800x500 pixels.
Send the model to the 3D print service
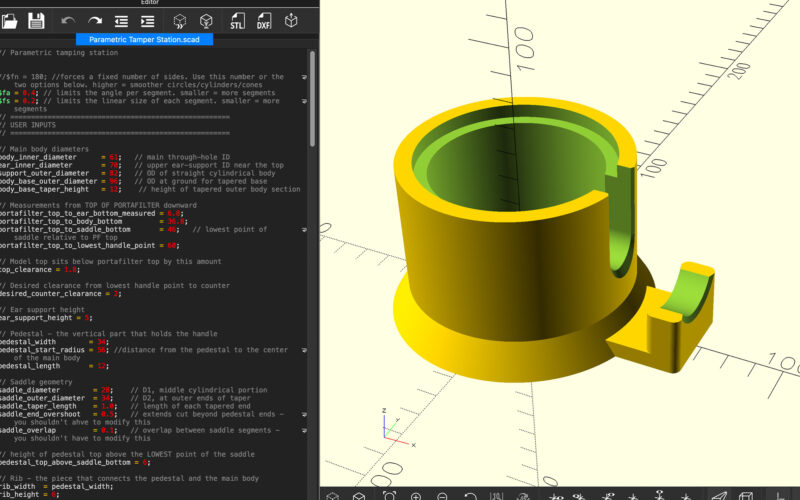(291, 21)
